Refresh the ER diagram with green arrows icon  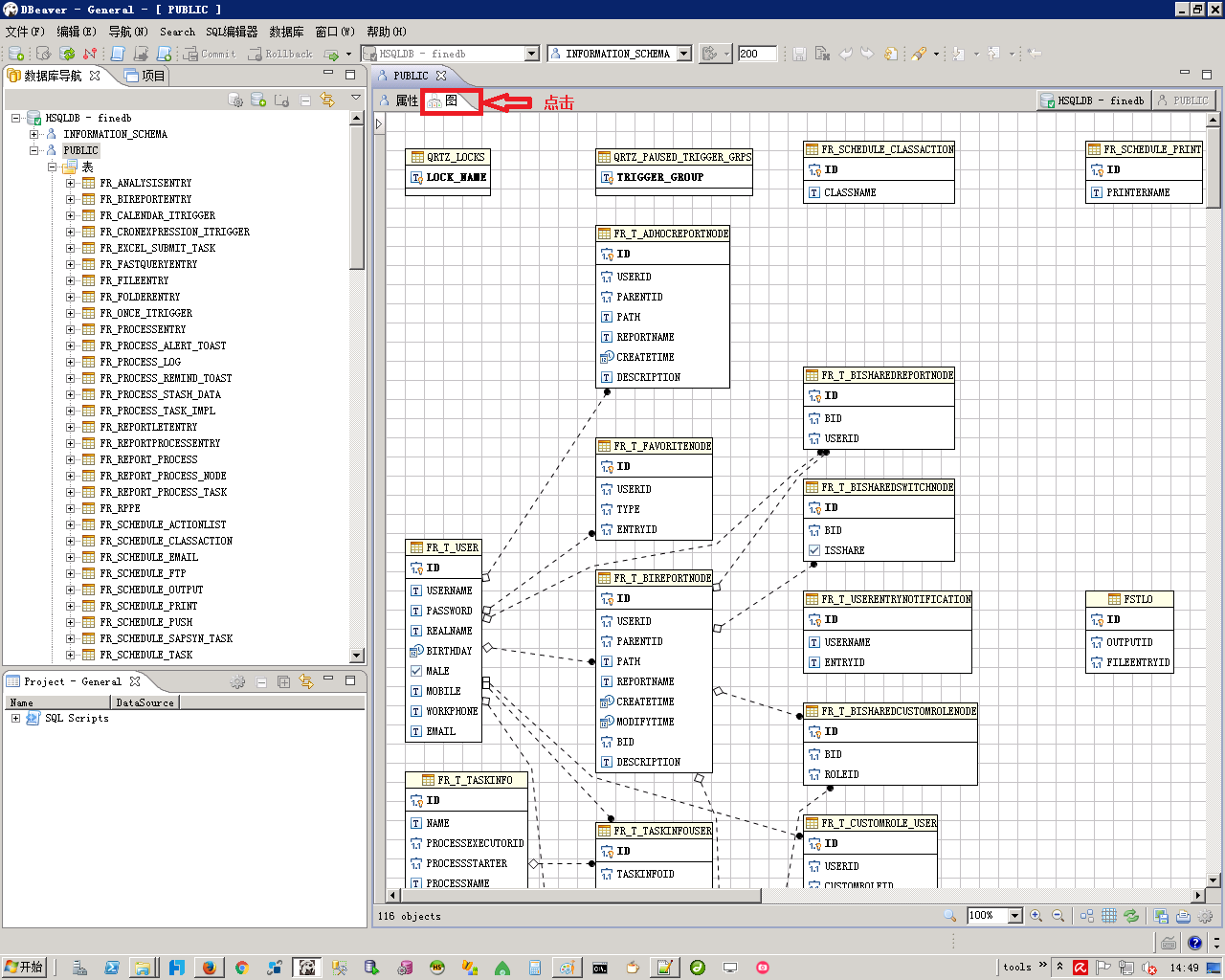click(x=1131, y=916)
